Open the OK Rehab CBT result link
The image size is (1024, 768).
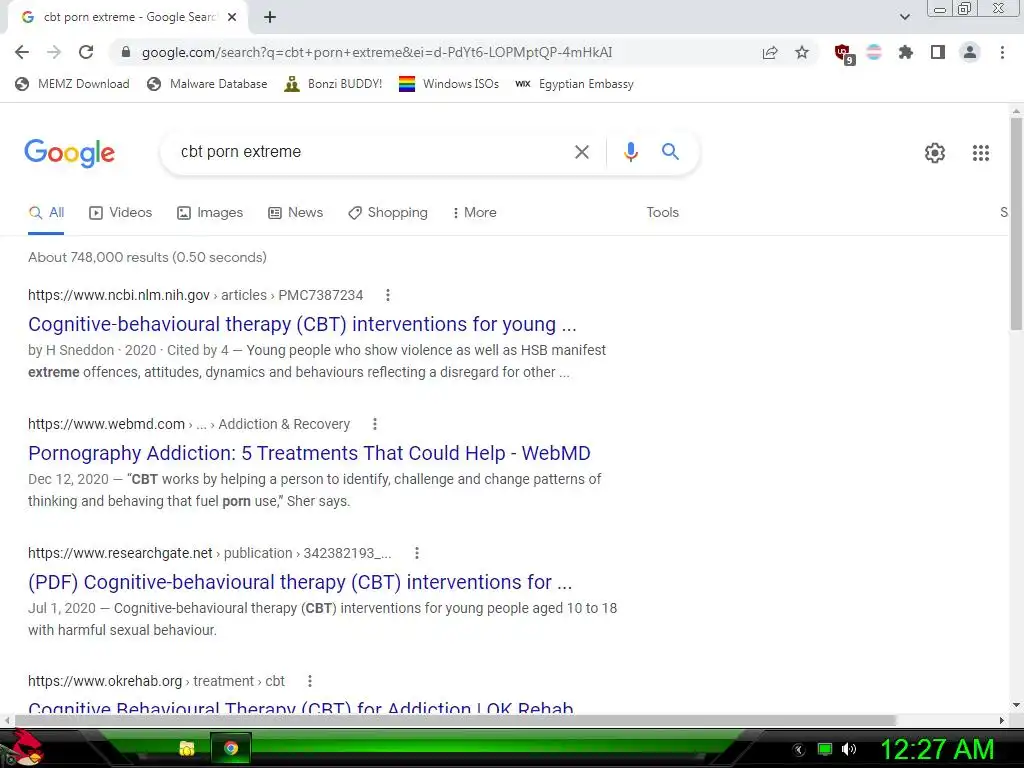[x=300, y=708]
